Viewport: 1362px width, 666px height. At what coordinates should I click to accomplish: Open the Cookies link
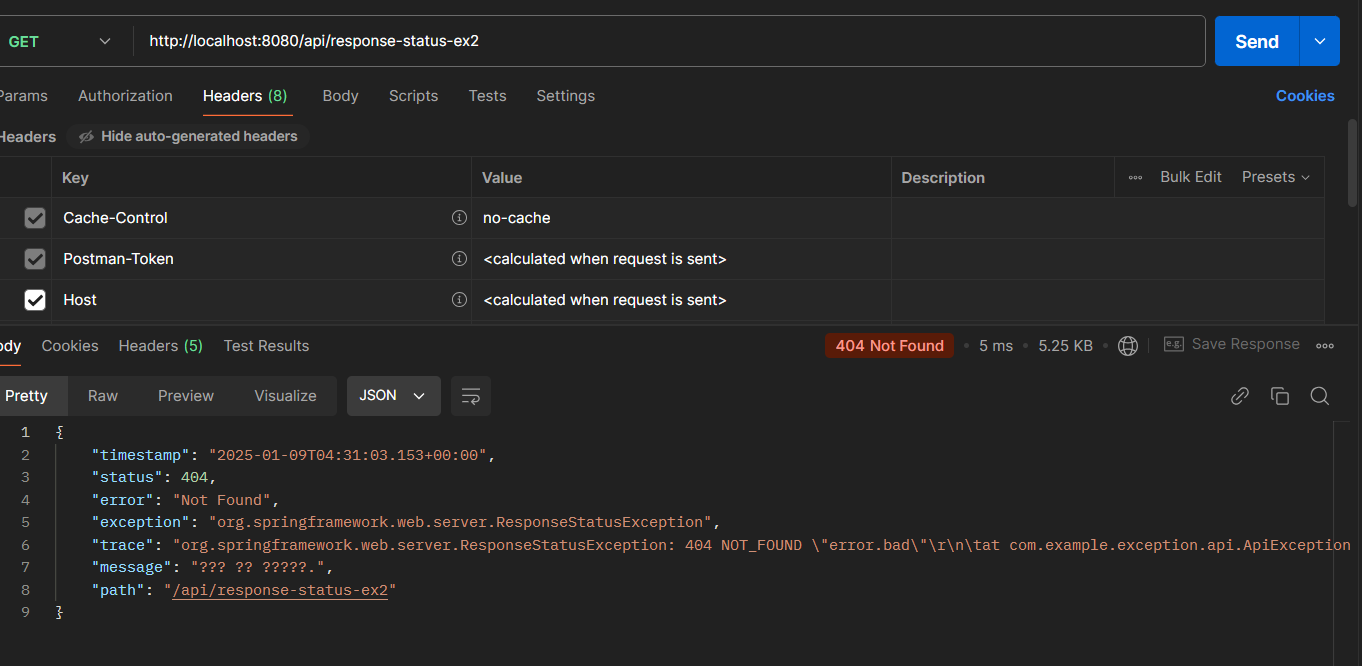[x=1305, y=96]
